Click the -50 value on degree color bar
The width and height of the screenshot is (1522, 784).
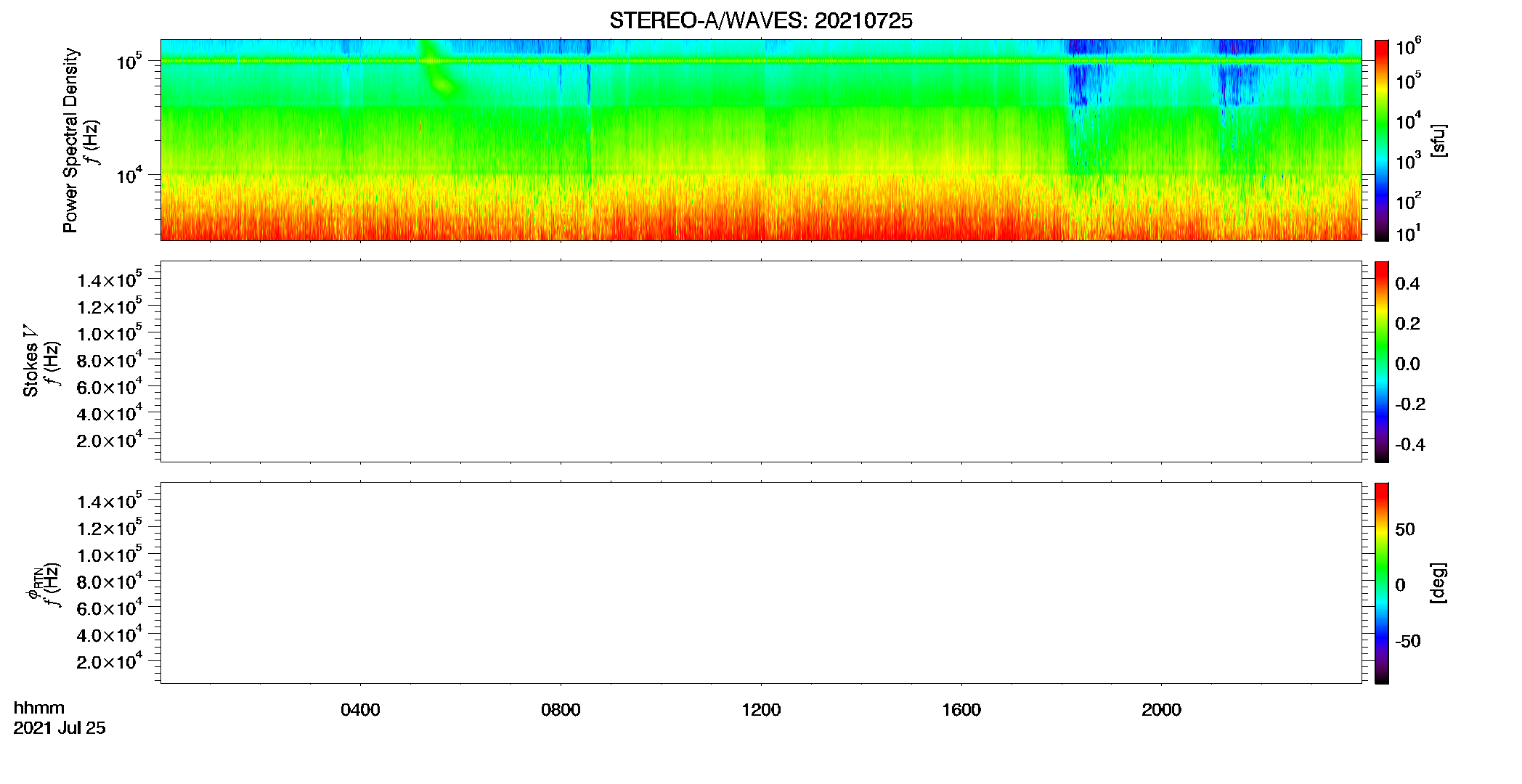point(1407,641)
